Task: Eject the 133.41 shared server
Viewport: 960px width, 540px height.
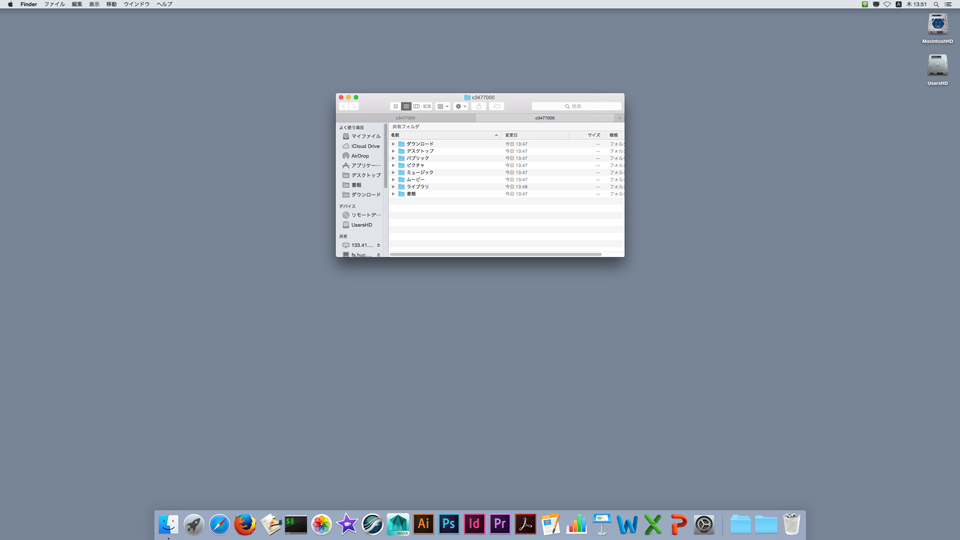Action: pos(378,245)
